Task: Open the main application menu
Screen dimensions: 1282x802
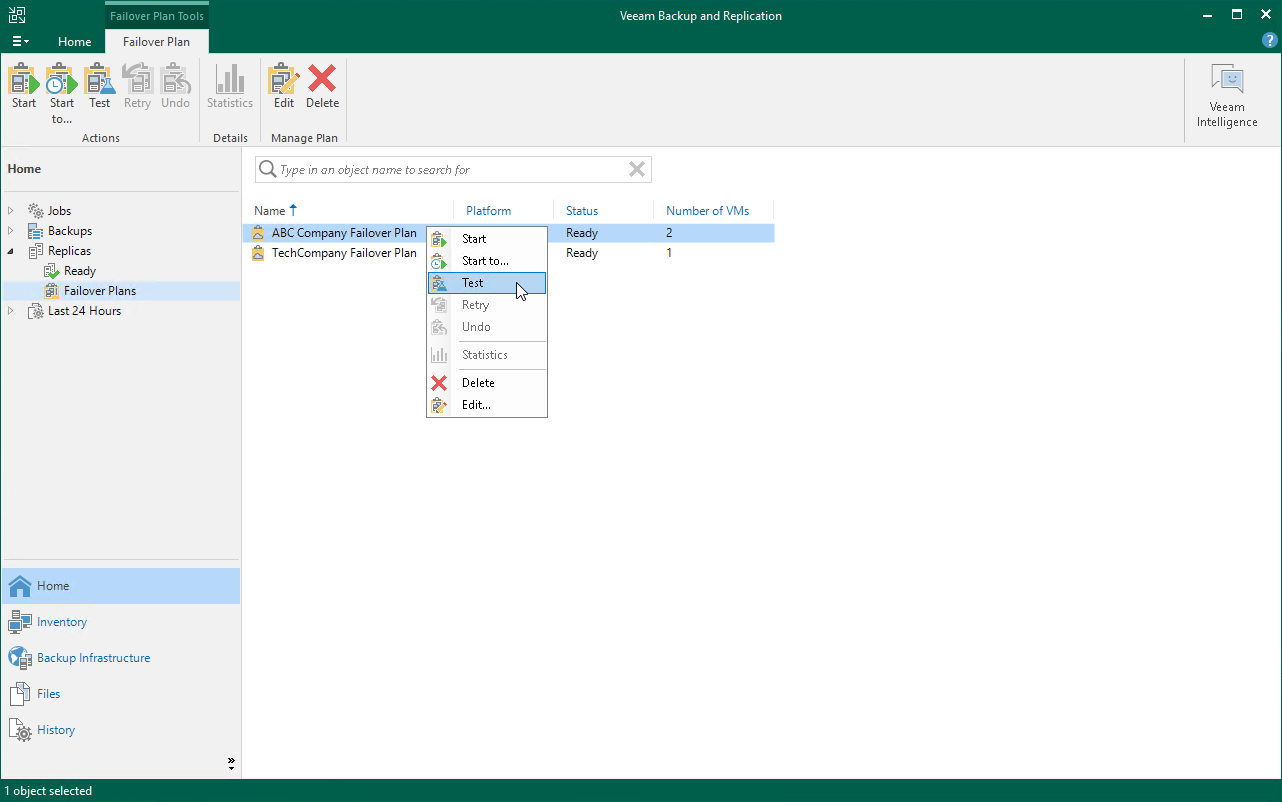Action: point(20,41)
